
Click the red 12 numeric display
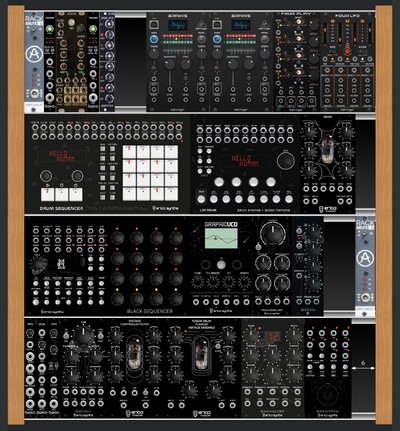pos(273,336)
